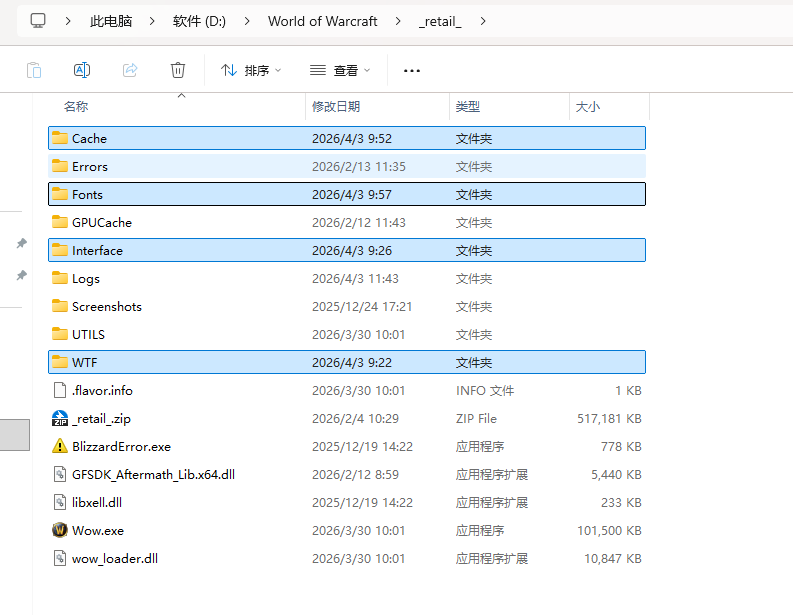Sort by 名称 column header
The width and height of the screenshot is (793, 615).
tap(76, 106)
